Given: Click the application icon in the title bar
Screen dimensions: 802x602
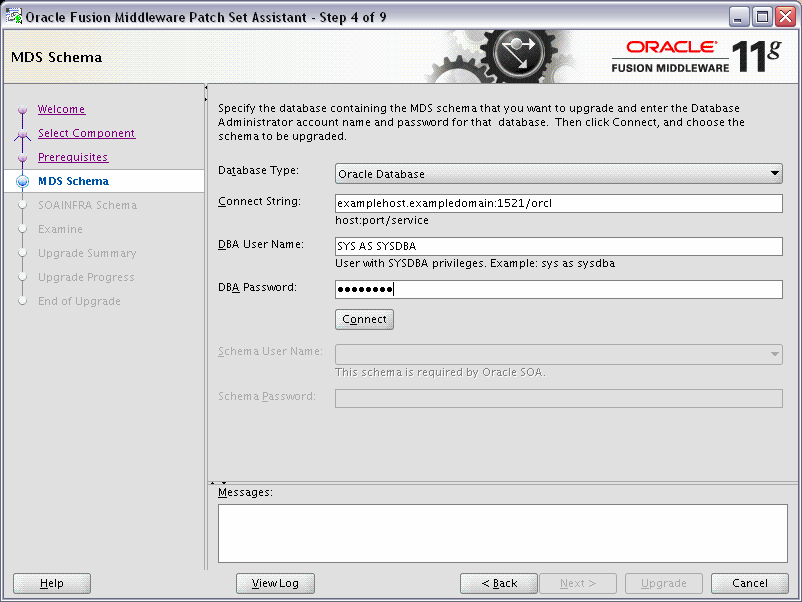Looking at the screenshot, I should 14,15.
